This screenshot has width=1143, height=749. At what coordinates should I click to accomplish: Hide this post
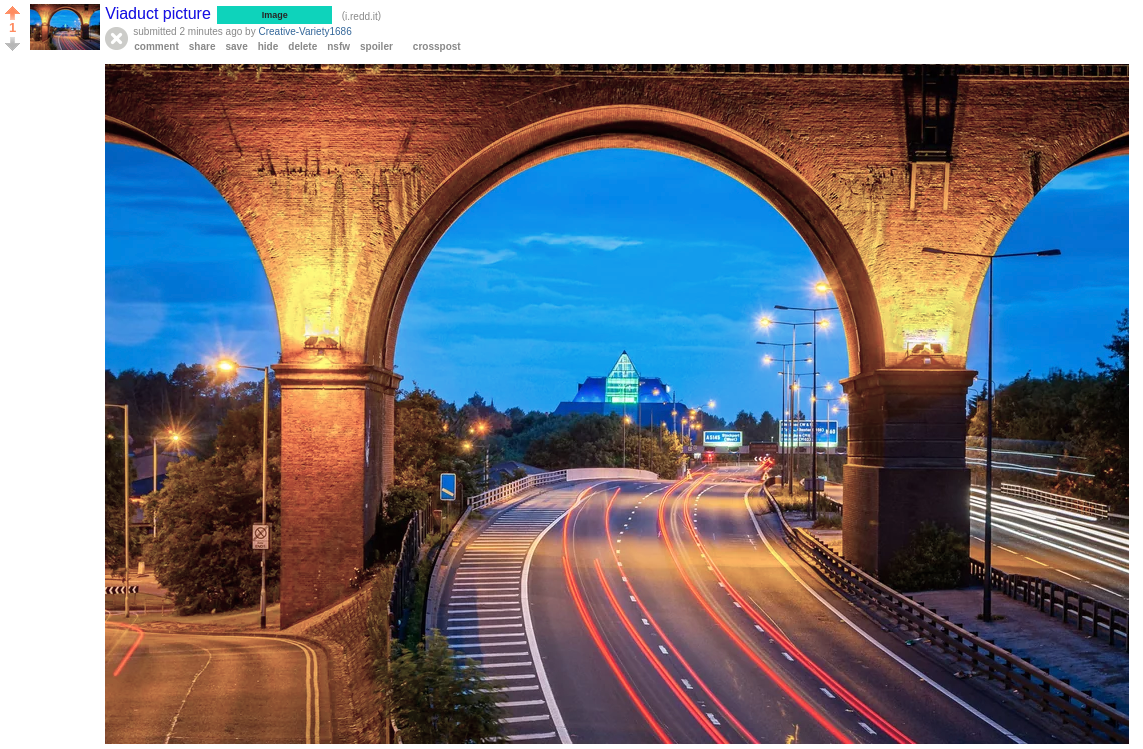[268, 47]
